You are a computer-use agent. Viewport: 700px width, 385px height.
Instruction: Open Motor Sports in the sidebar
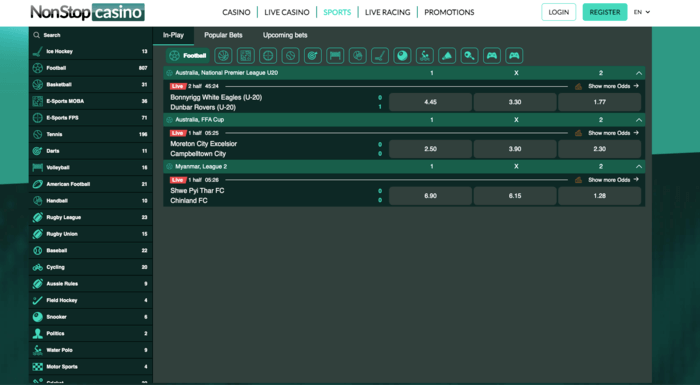[91, 367]
